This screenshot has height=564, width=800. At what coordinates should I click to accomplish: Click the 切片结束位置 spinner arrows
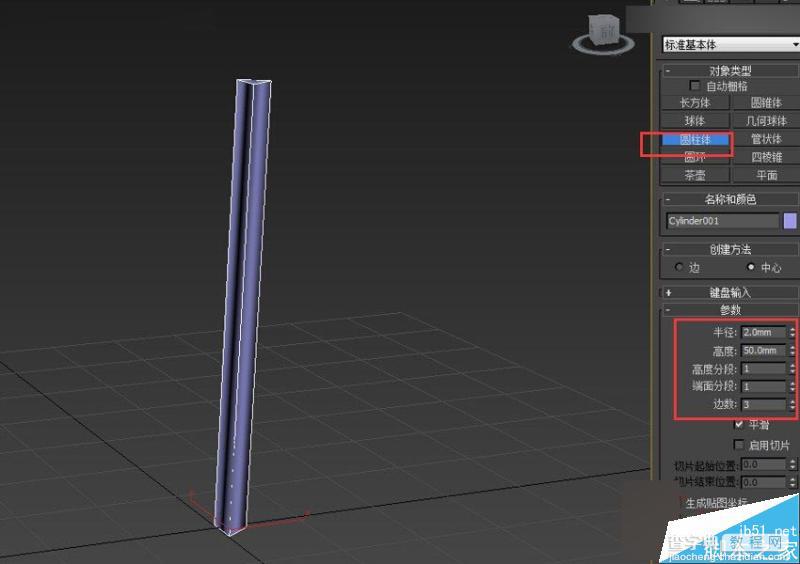click(x=792, y=482)
